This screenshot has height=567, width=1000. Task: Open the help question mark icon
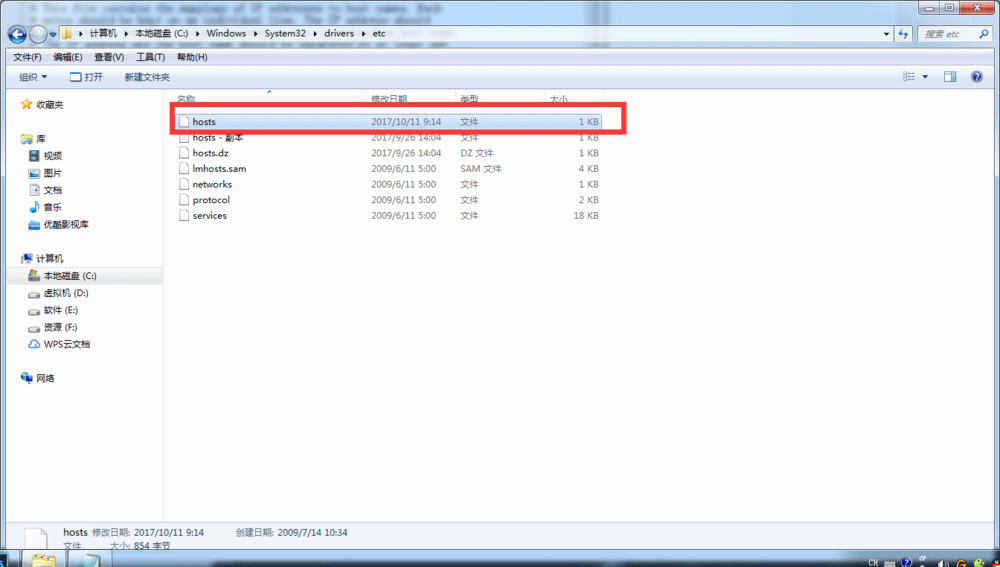tap(976, 77)
